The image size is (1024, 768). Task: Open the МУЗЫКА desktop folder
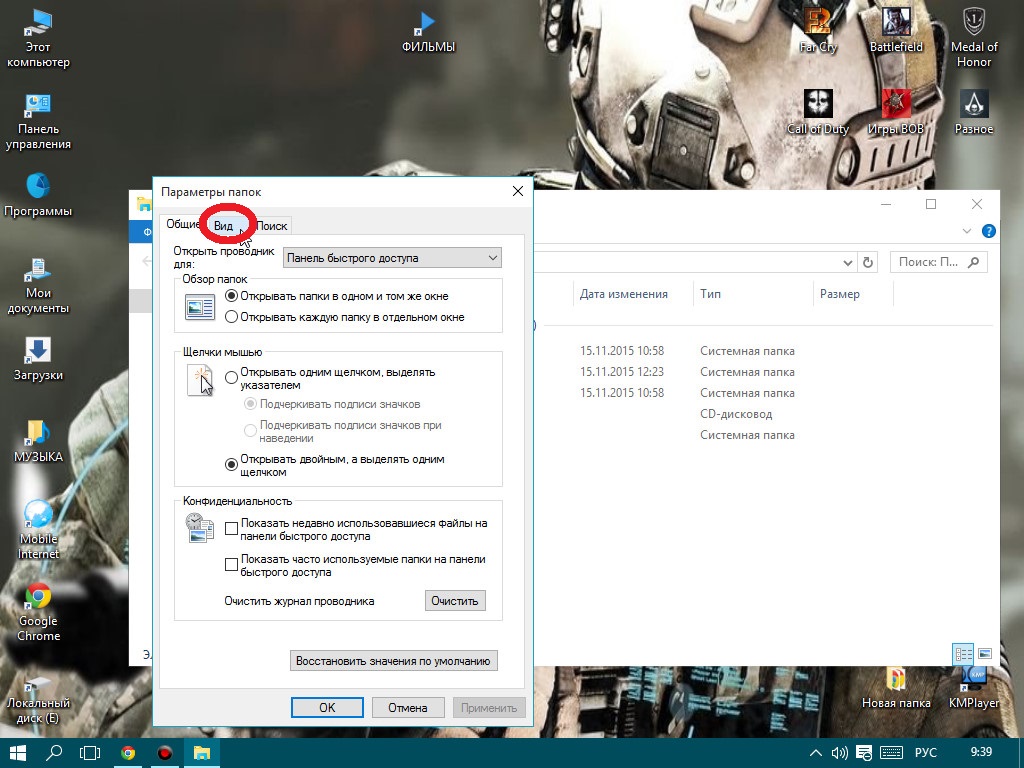click(x=38, y=441)
